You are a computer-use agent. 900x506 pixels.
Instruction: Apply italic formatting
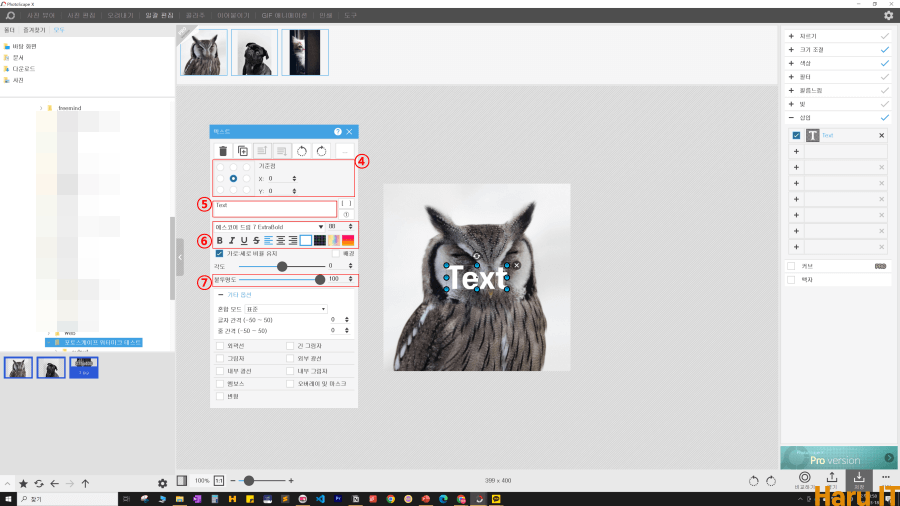(x=232, y=240)
